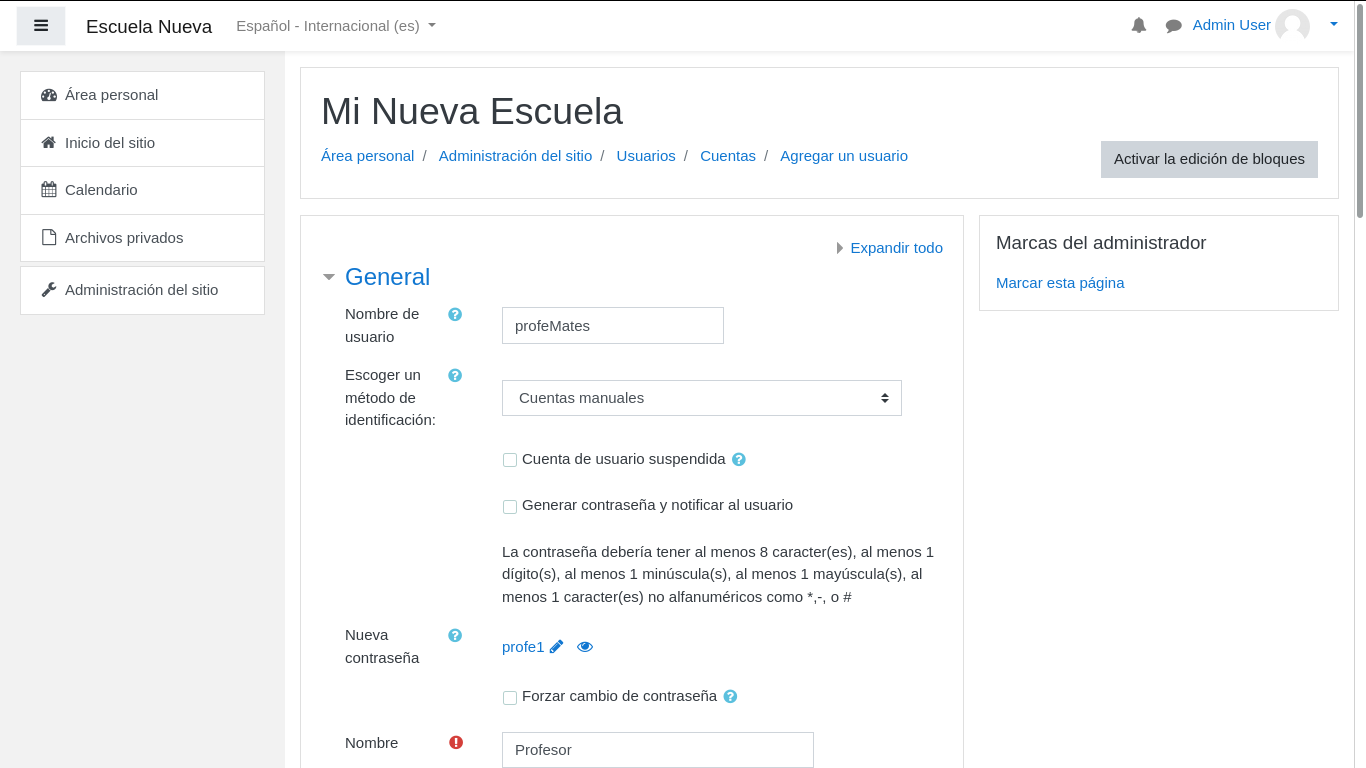Screen dimensions: 1366x768
Task: Go to Inicio del sitio in sidebar
Action: pyautogui.click(x=142, y=143)
